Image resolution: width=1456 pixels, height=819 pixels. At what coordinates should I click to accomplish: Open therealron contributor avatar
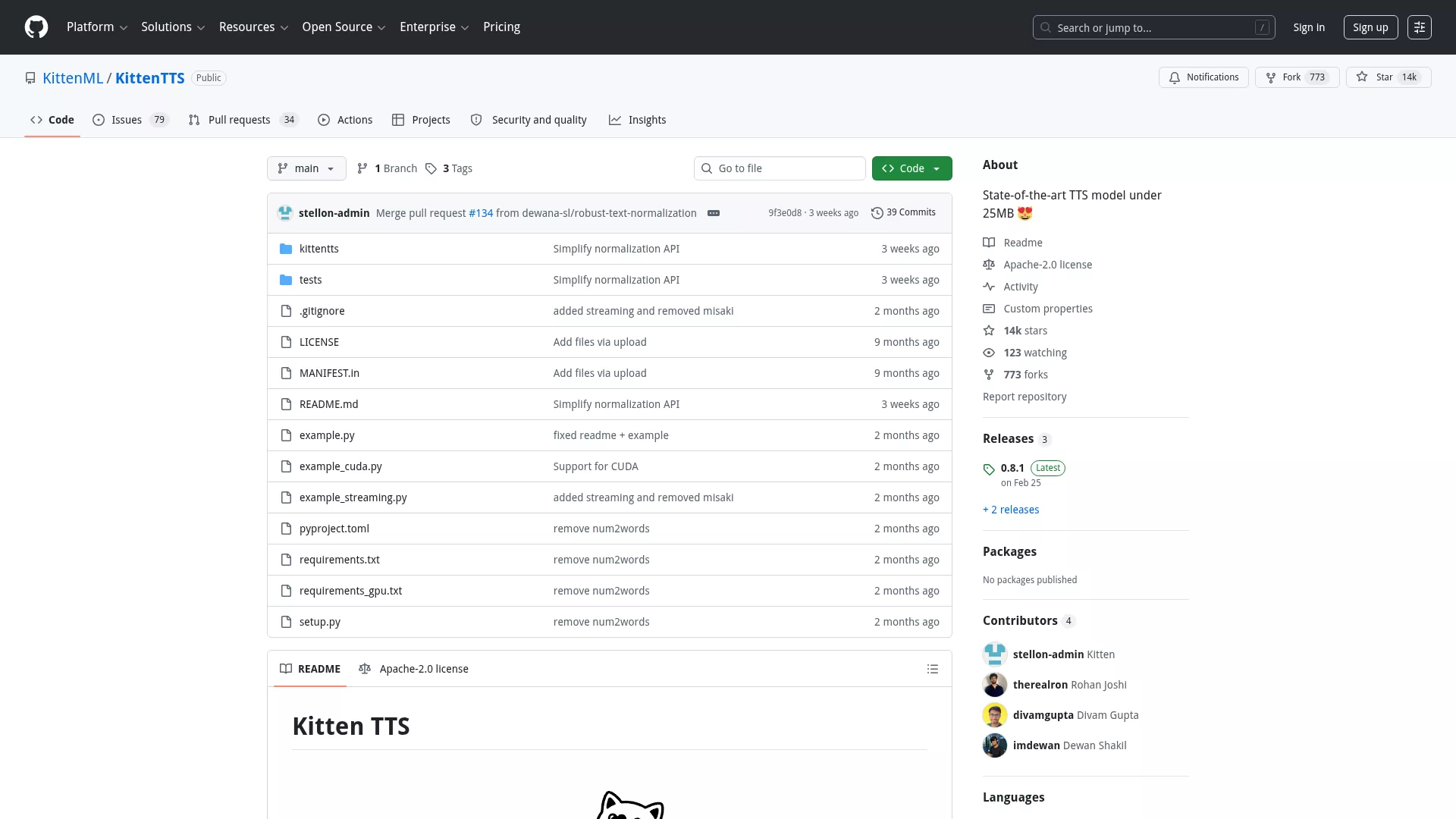pos(995,685)
